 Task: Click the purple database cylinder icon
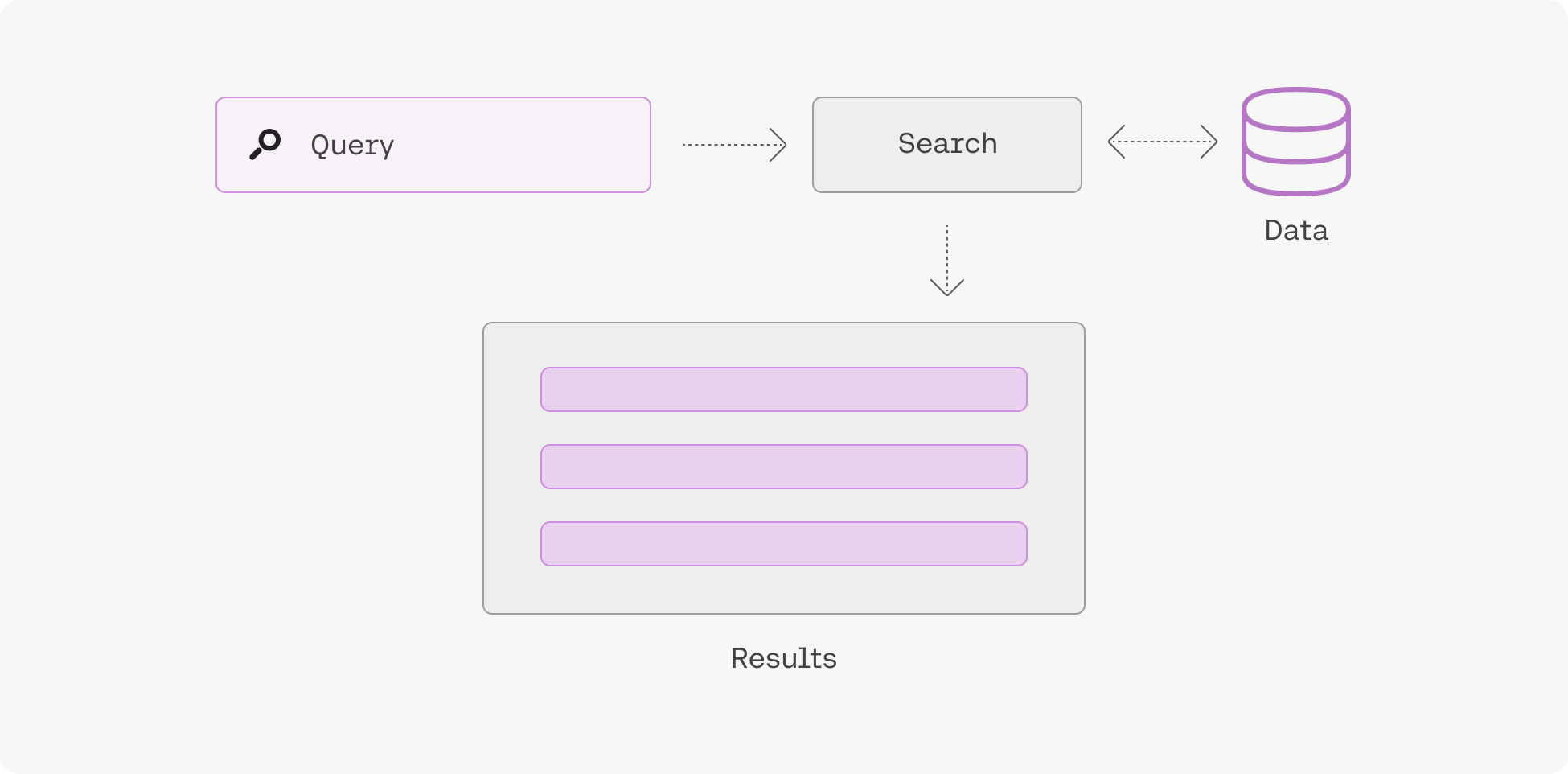pyautogui.click(x=1295, y=142)
